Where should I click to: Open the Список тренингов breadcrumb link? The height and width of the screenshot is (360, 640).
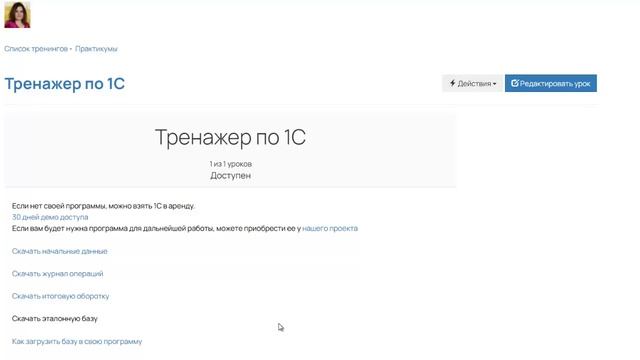tap(36, 49)
